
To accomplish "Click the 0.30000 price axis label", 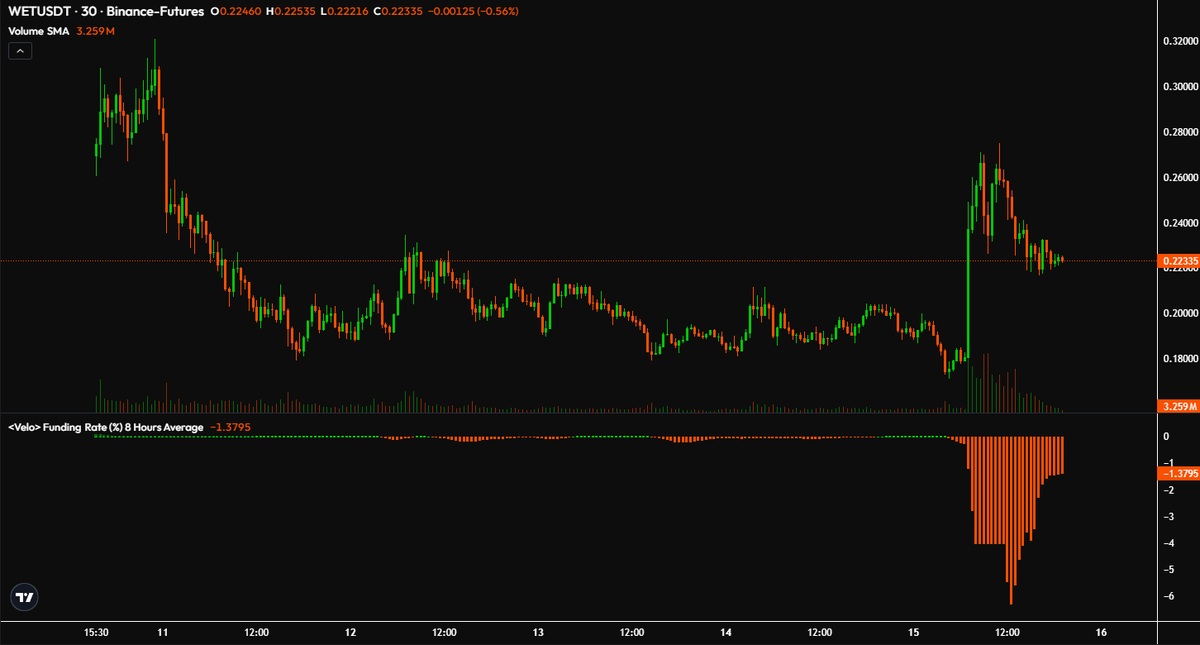I will click(x=1179, y=86).
